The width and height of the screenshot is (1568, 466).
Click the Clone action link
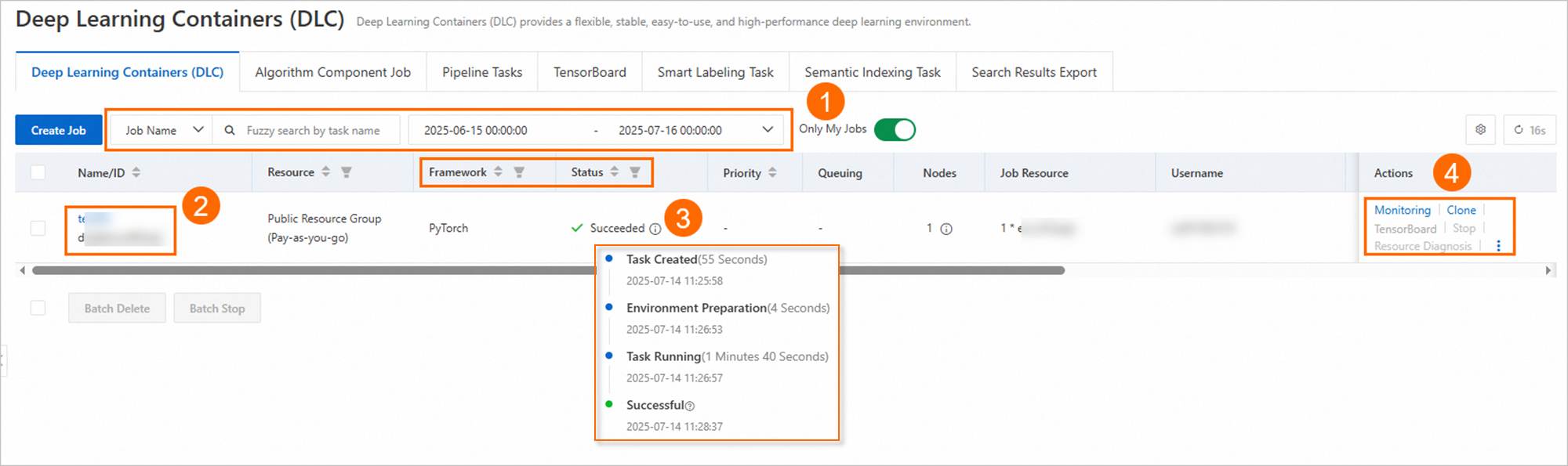(1461, 210)
